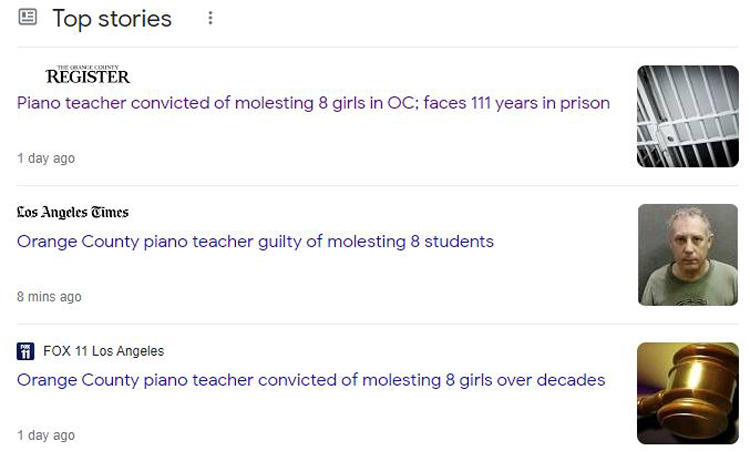This screenshot has height=461, width=750.
Task: Click 'Piano teacher convicted' at Register headline start
Action: point(114,103)
